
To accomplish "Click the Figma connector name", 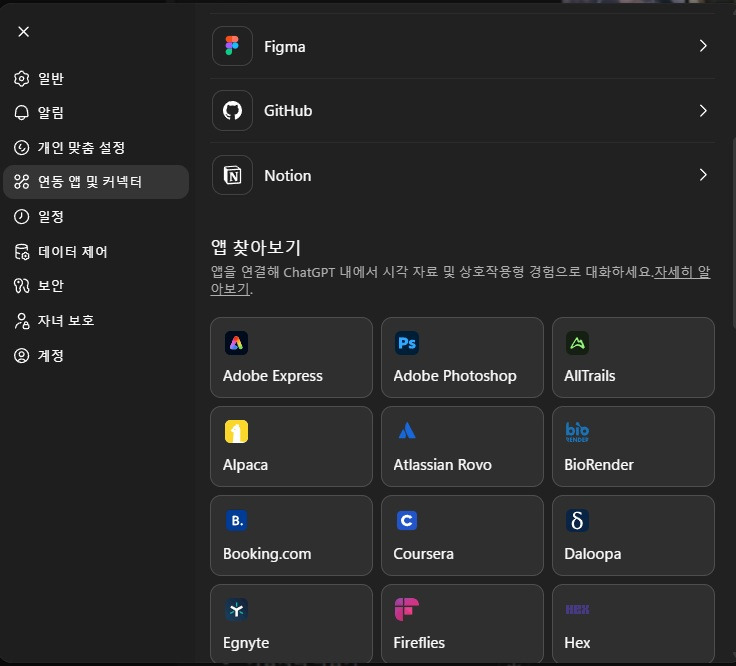I will (x=284, y=47).
